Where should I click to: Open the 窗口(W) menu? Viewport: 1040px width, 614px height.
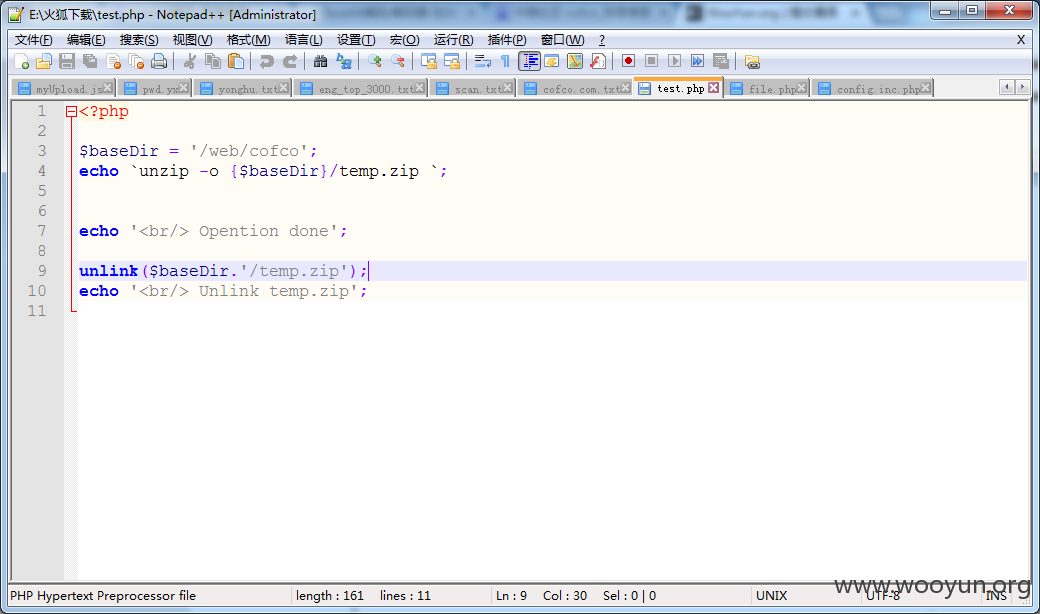pyautogui.click(x=562, y=40)
